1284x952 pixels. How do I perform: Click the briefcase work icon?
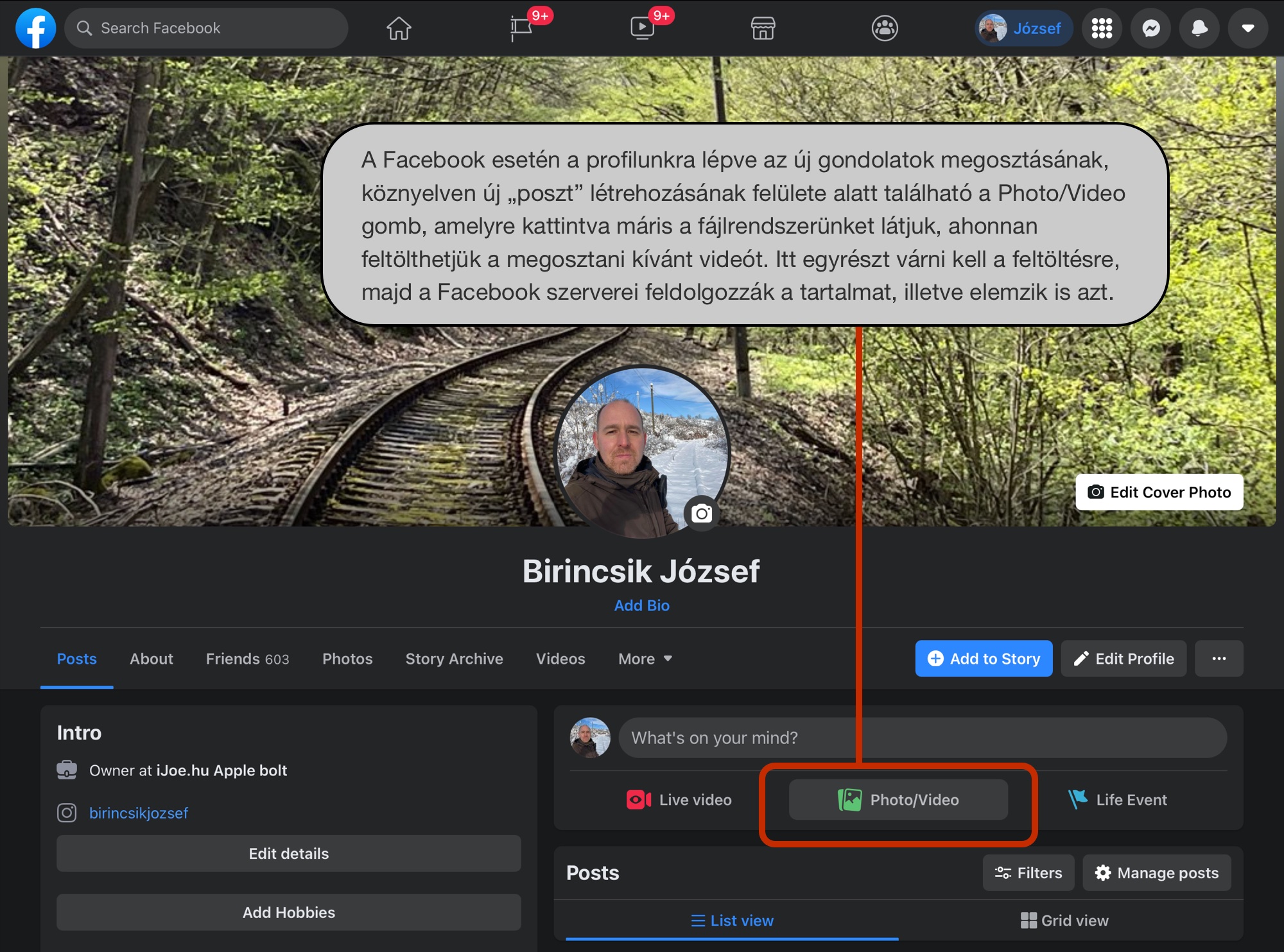[x=67, y=770]
